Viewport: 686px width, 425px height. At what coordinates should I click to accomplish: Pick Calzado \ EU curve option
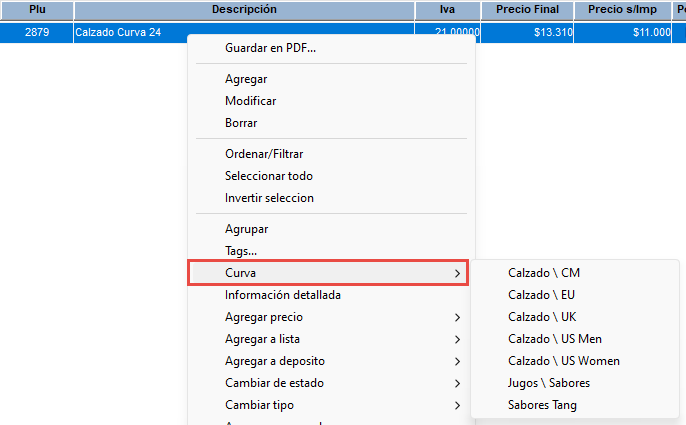click(541, 295)
